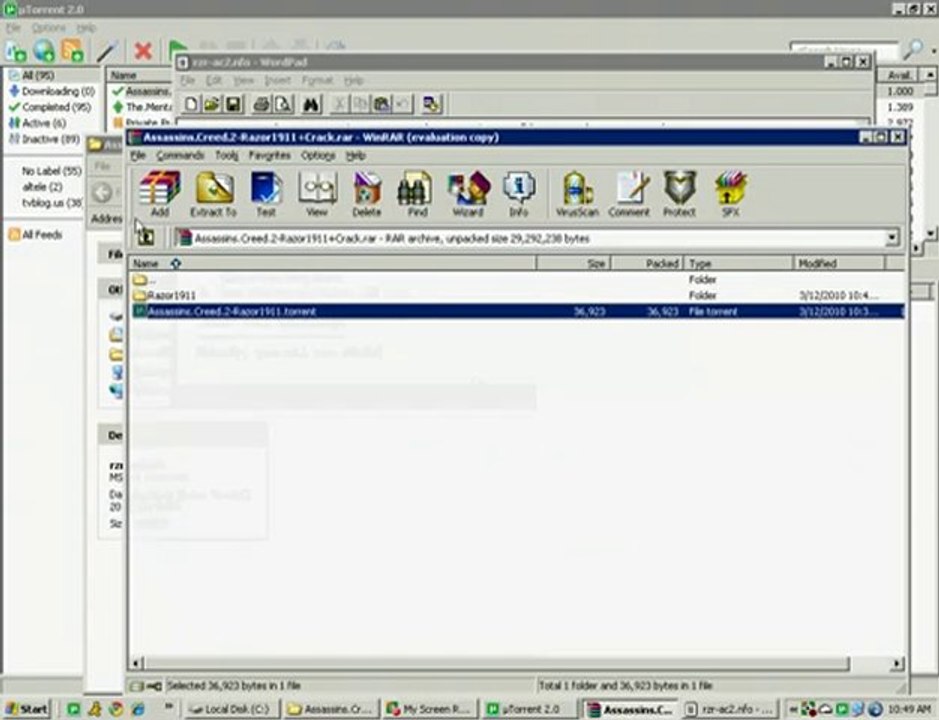Click the Find binoculars icon in WinRAR

pos(417,193)
